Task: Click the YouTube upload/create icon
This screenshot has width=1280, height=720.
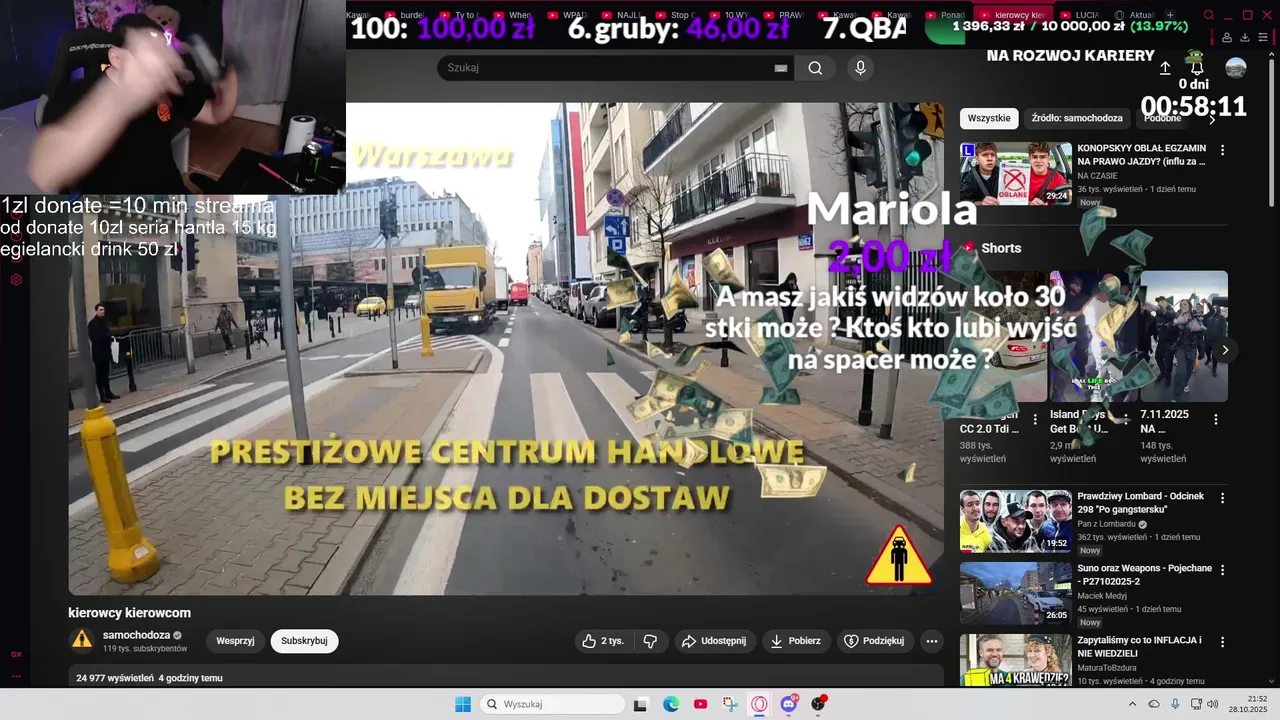Action: 1165,68
